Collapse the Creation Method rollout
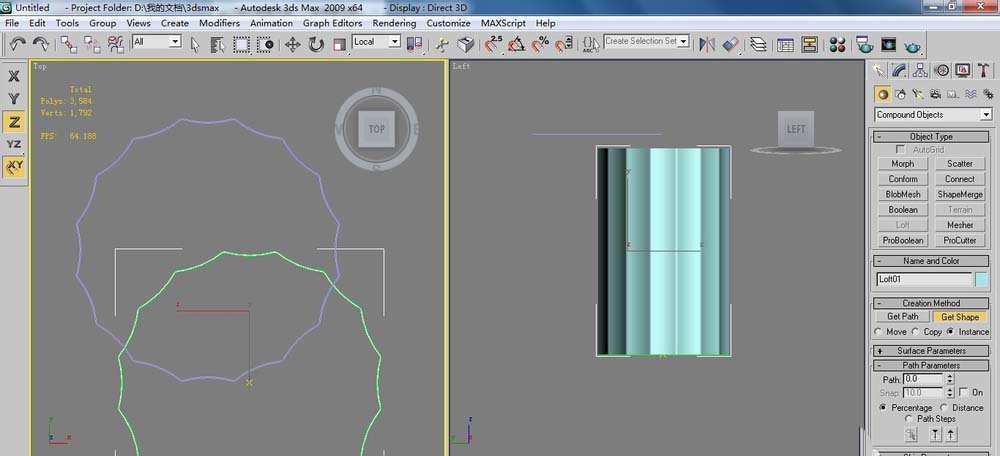 coord(931,304)
